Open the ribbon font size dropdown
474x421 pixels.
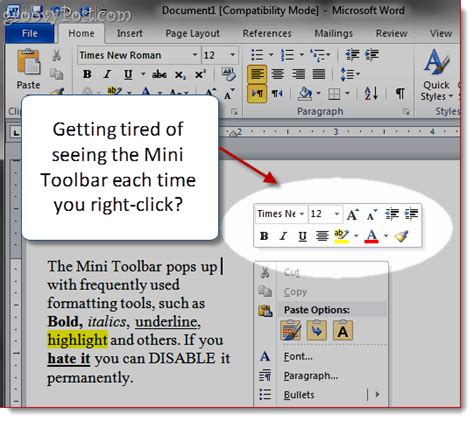tap(232, 55)
